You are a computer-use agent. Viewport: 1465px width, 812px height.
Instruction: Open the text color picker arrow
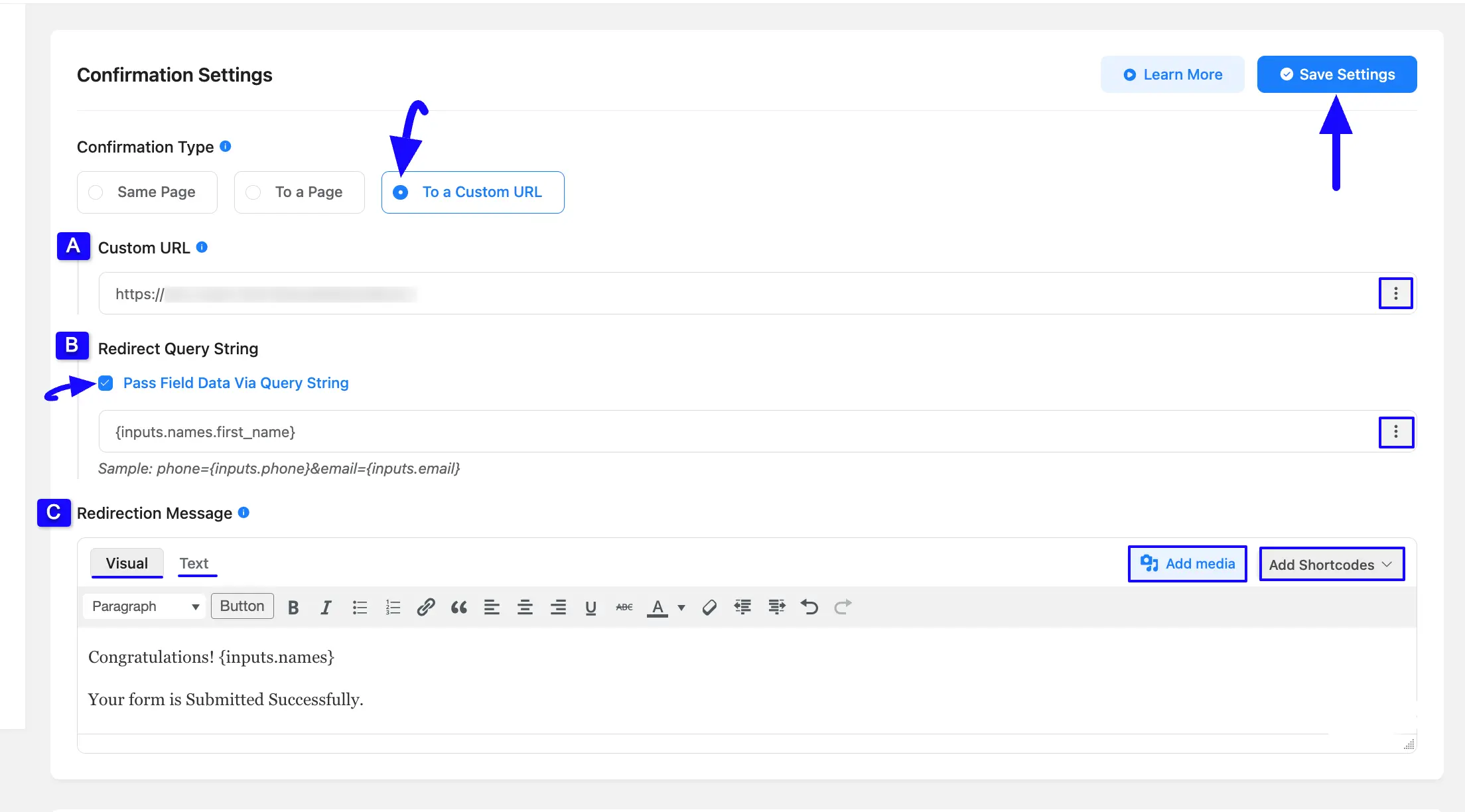coord(681,607)
